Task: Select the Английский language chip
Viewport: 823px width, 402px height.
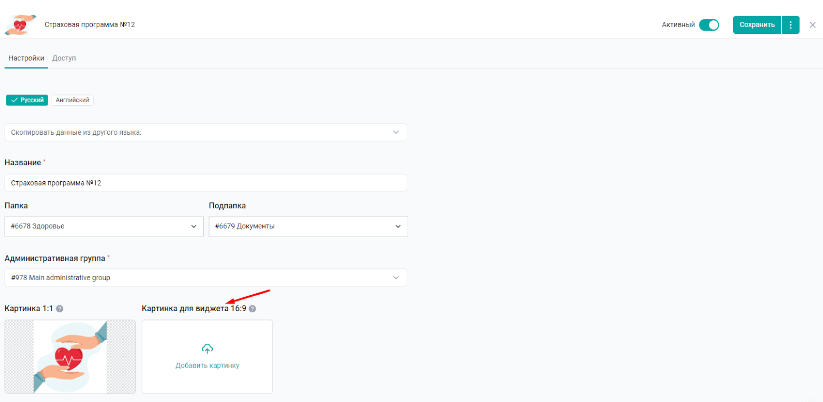Action: pos(73,100)
